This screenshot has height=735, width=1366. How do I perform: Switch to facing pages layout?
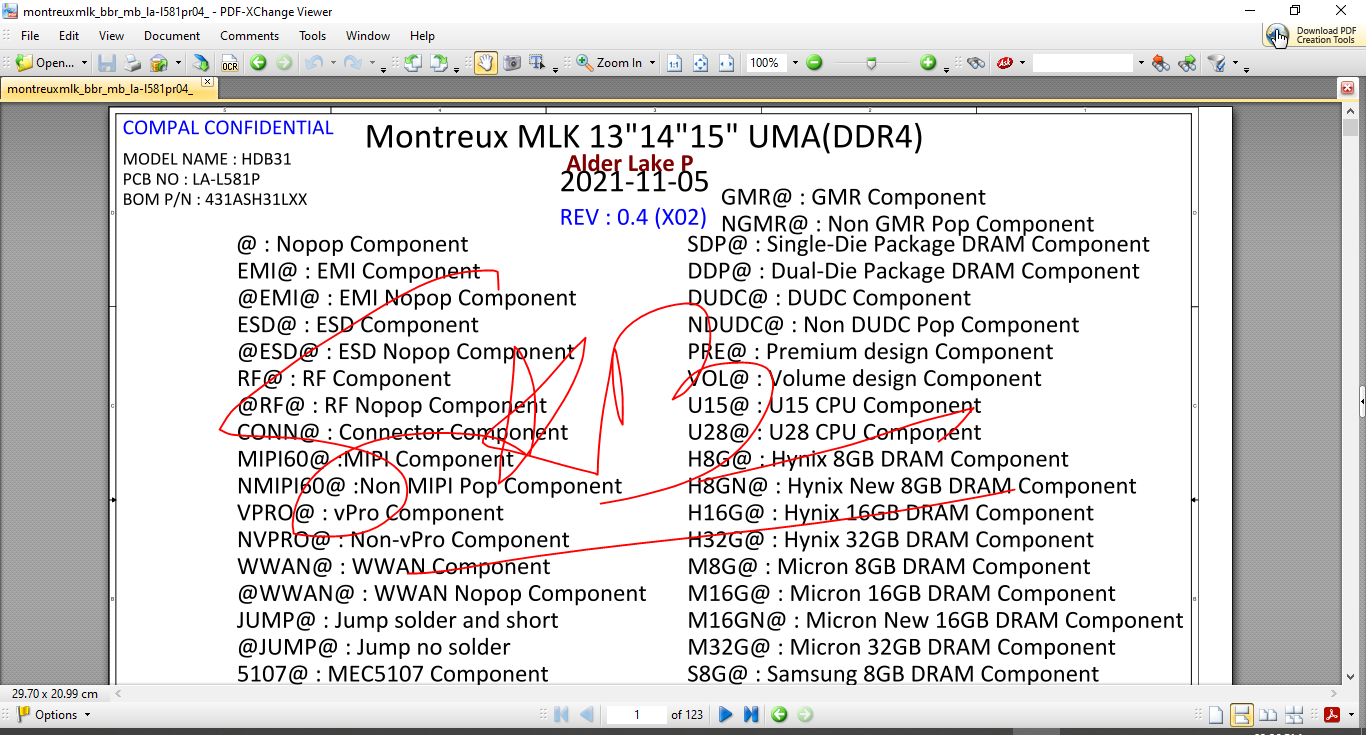1267,715
